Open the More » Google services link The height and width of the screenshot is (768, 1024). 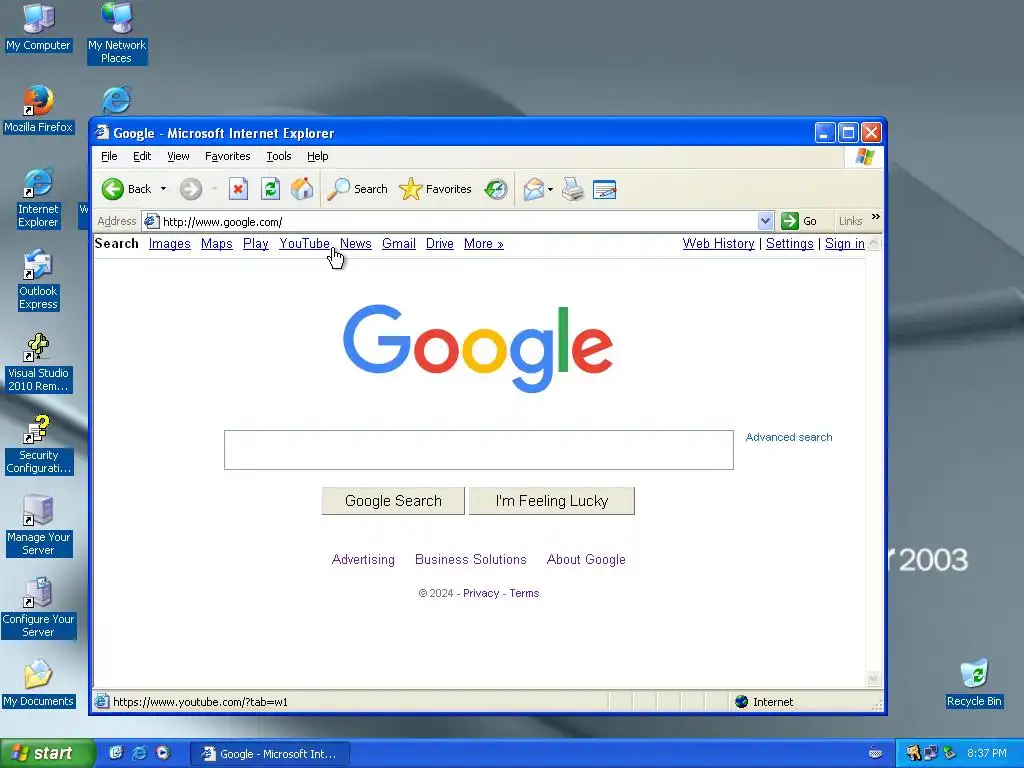pos(483,244)
